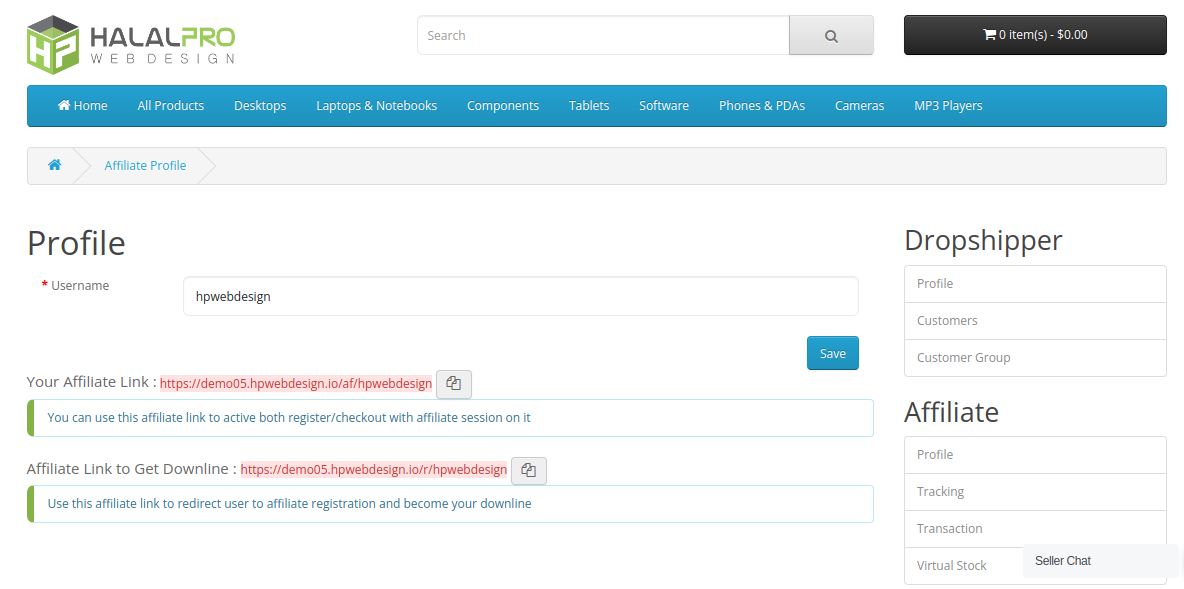Viewport: 1184px width, 589px height.
Task: Save the affiliate profile username
Action: click(832, 352)
